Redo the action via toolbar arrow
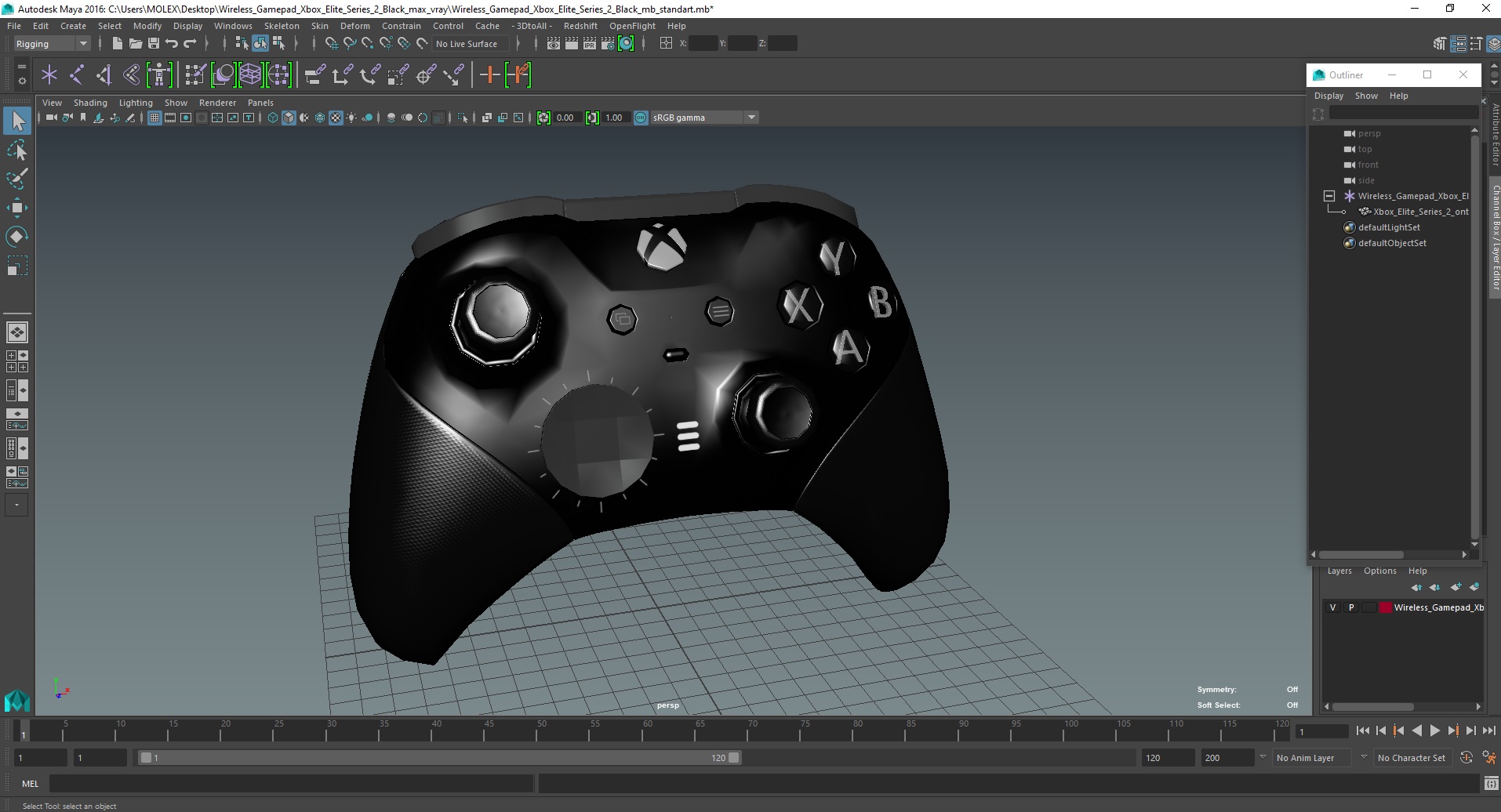The width and height of the screenshot is (1501, 812). pyautogui.click(x=190, y=44)
